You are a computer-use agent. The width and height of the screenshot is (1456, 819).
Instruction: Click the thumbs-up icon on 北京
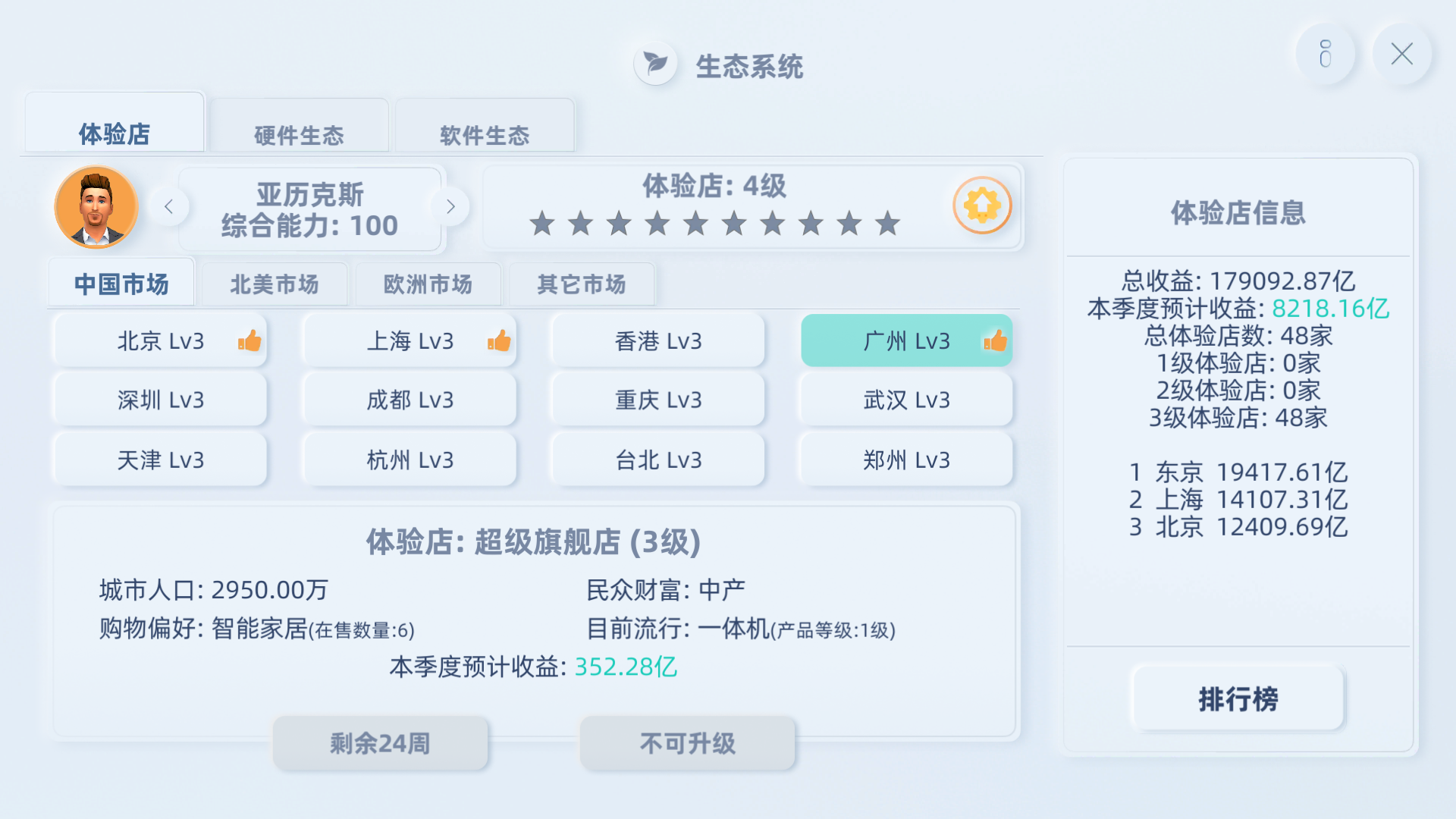pyautogui.click(x=249, y=341)
